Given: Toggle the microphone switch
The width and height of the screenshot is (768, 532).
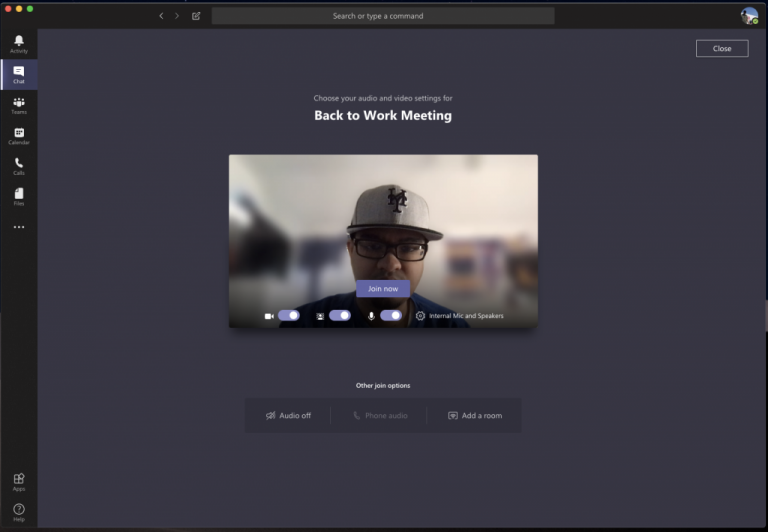Looking at the screenshot, I should click(391, 315).
